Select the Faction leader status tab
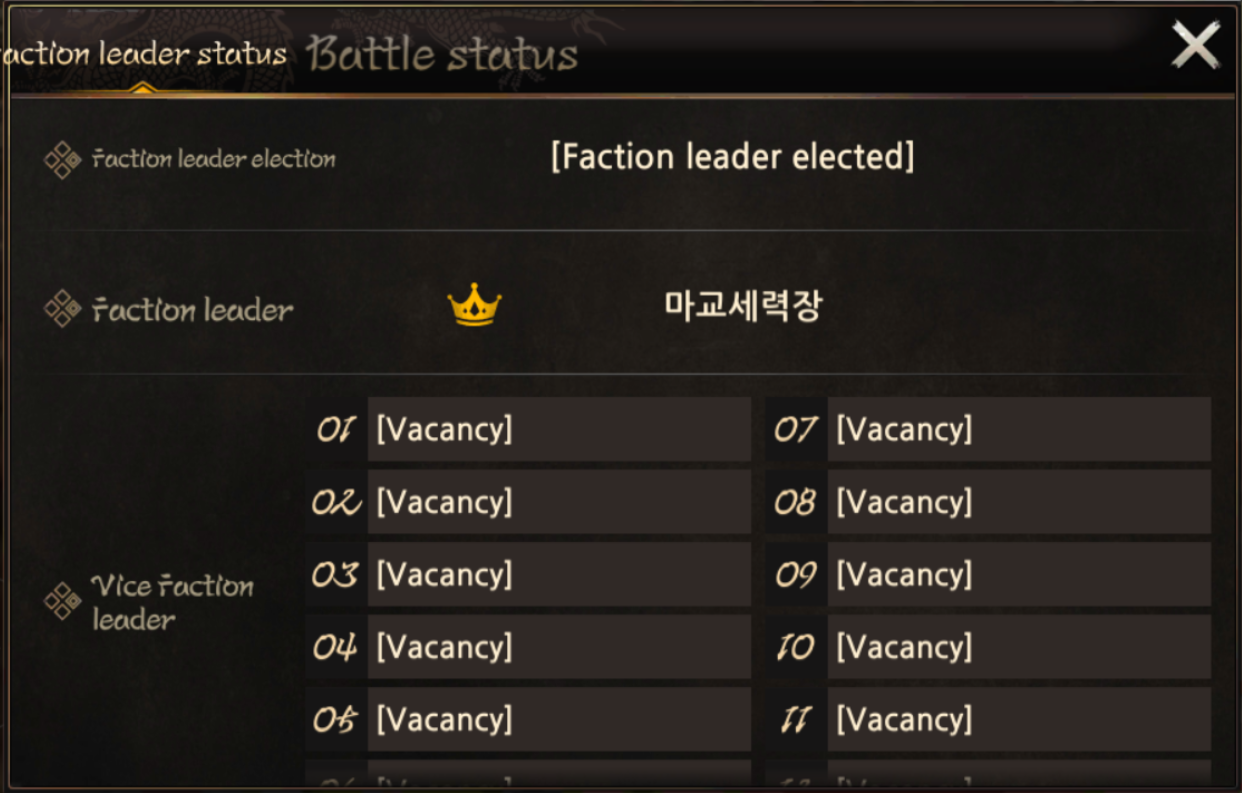Viewport: 1242px width, 793px height. (x=145, y=54)
